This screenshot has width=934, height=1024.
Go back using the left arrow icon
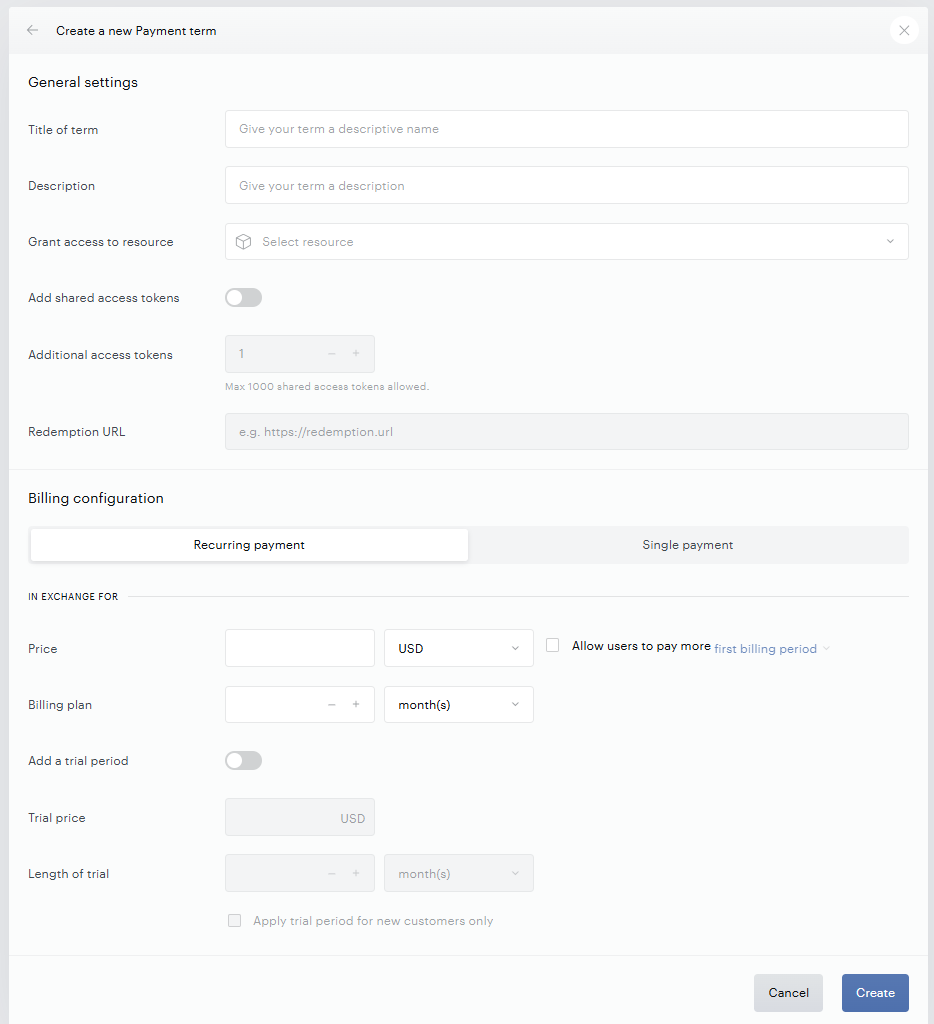tap(32, 30)
